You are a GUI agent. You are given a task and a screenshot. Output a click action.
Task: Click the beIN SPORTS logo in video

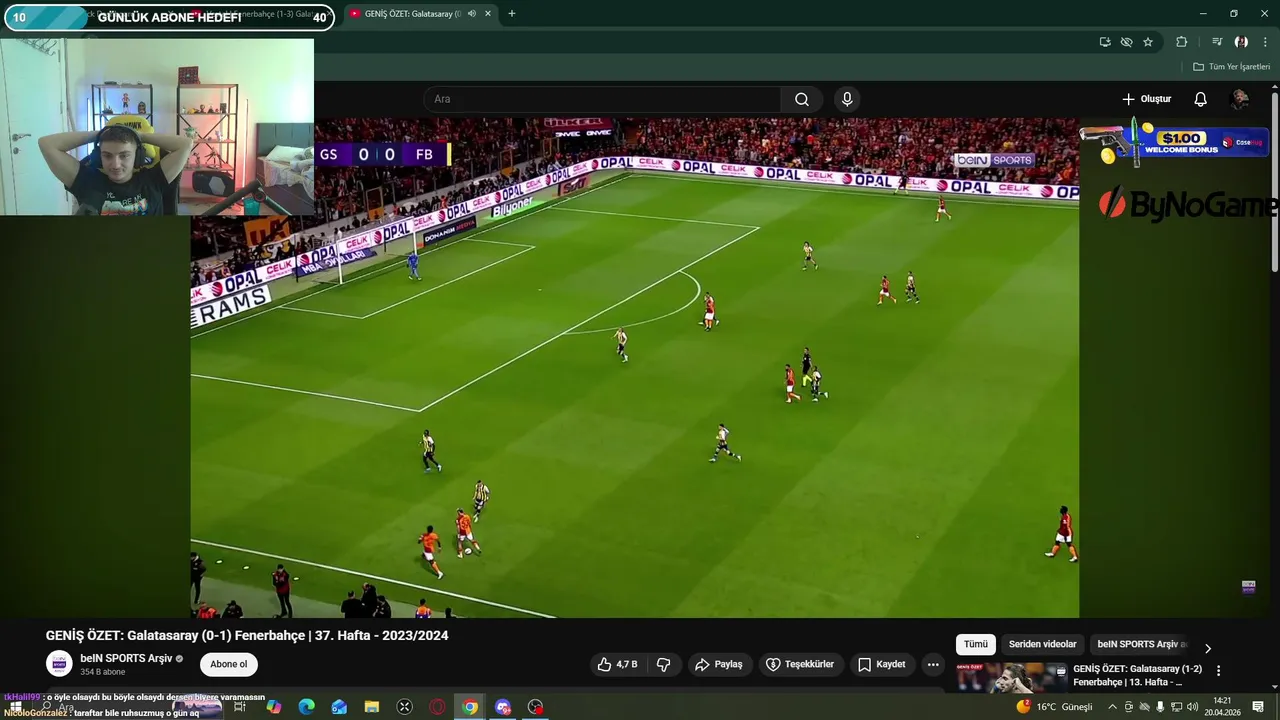pyautogui.click(x=994, y=160)
